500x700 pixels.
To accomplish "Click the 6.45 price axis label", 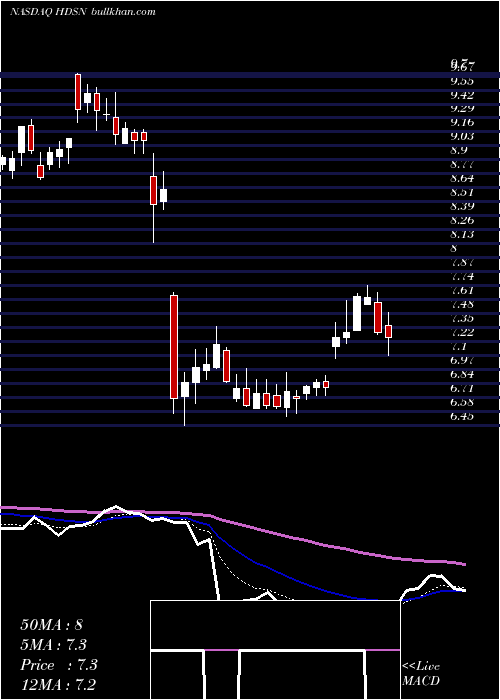I will pyautogui.click(x=462, y=416).
